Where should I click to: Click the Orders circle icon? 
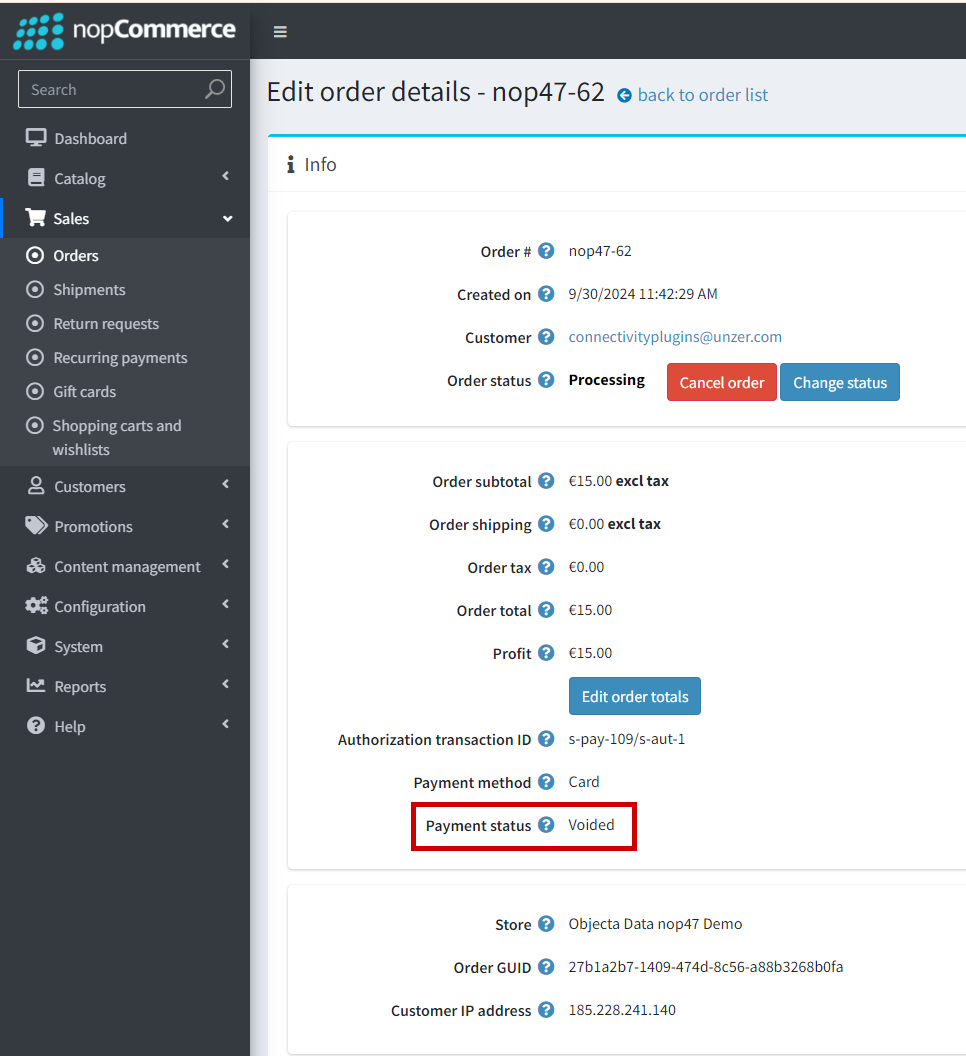[x=34, y=255]
